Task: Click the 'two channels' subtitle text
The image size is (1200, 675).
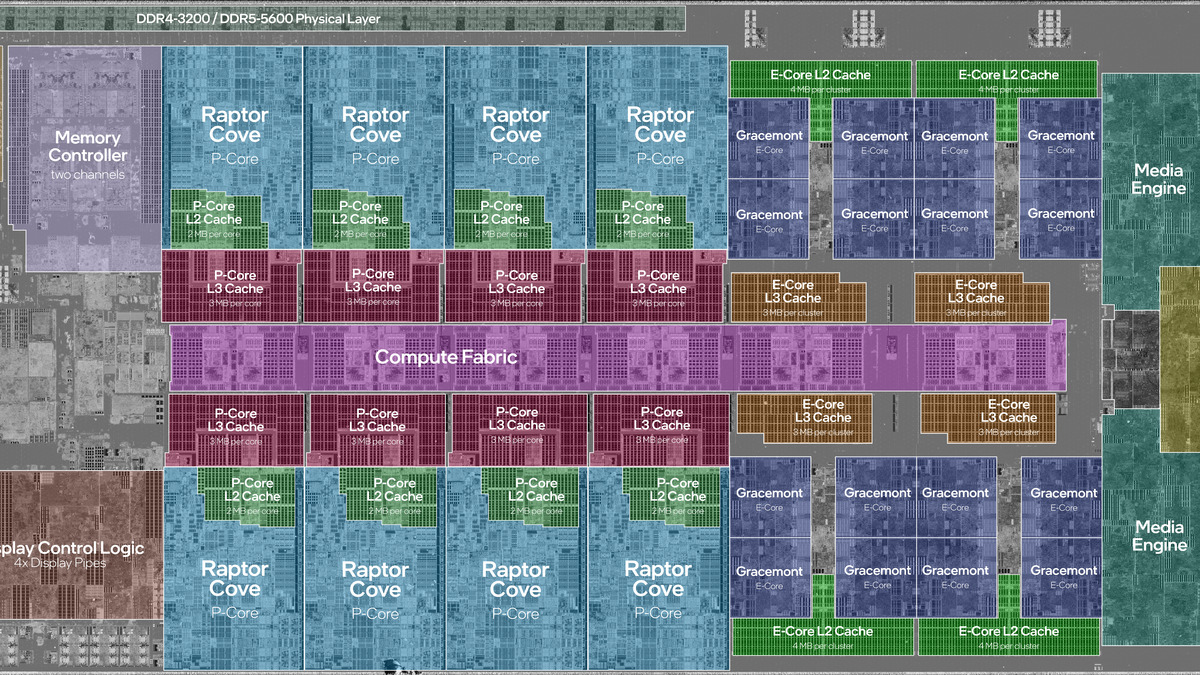Action: 88,175
